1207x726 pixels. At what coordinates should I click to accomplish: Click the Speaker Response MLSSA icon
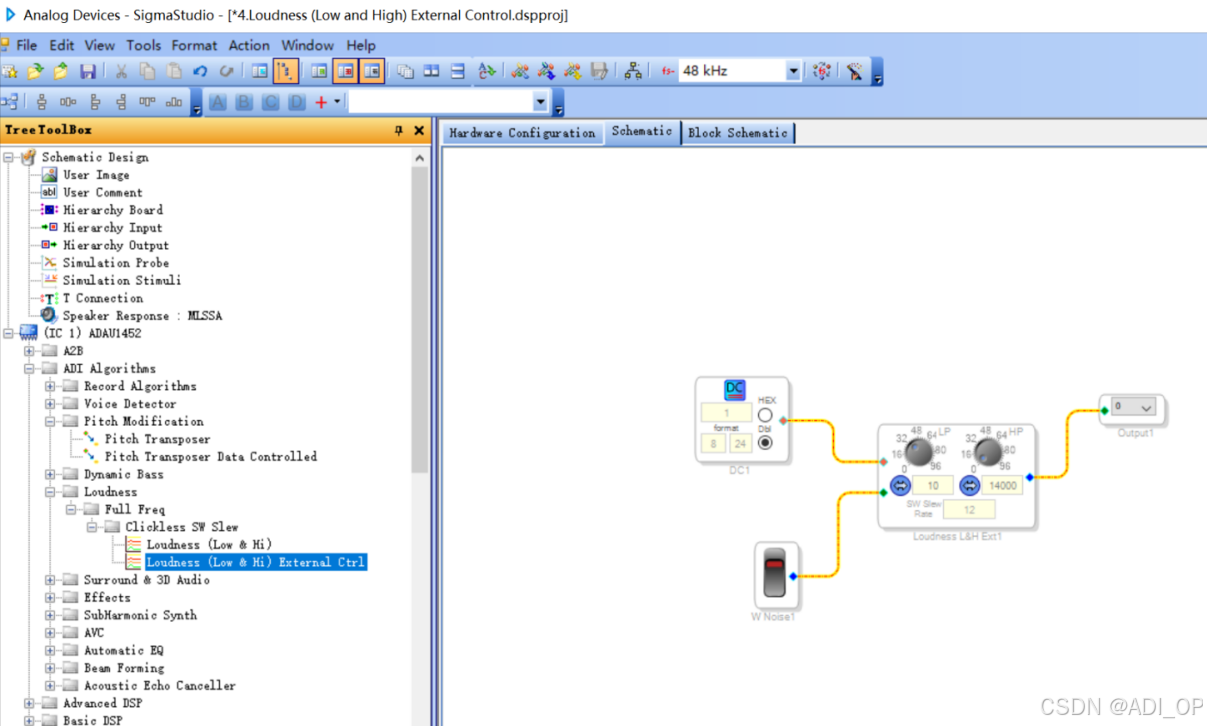coord(49,315)
